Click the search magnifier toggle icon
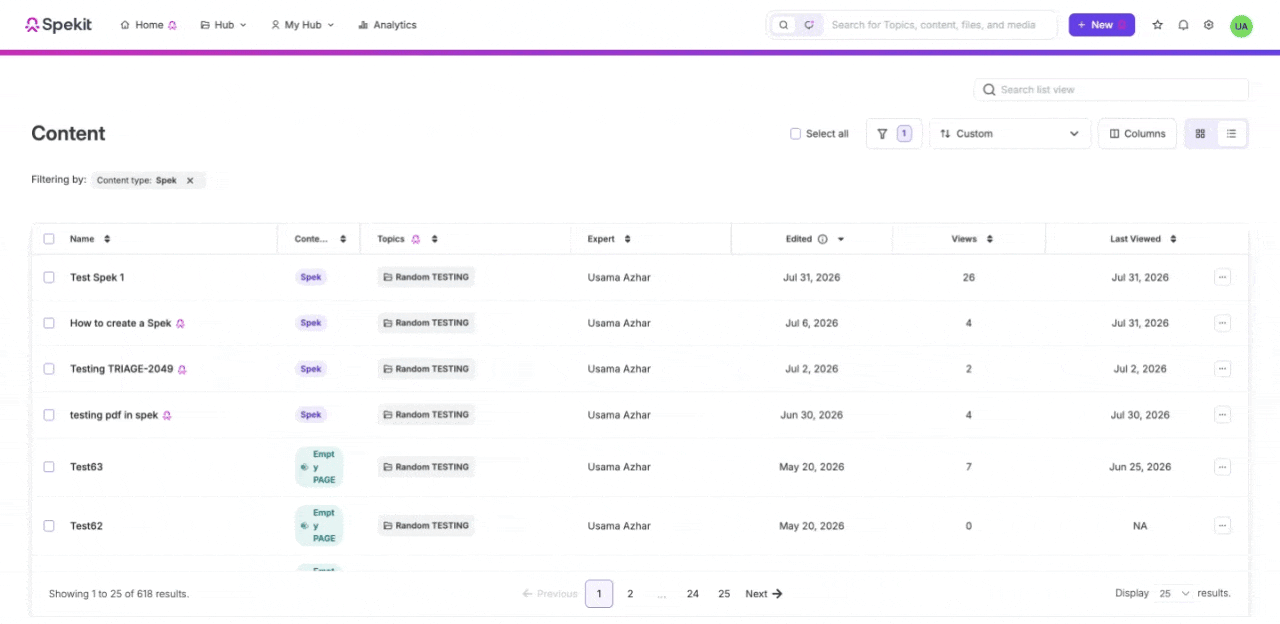 point(784,25)
